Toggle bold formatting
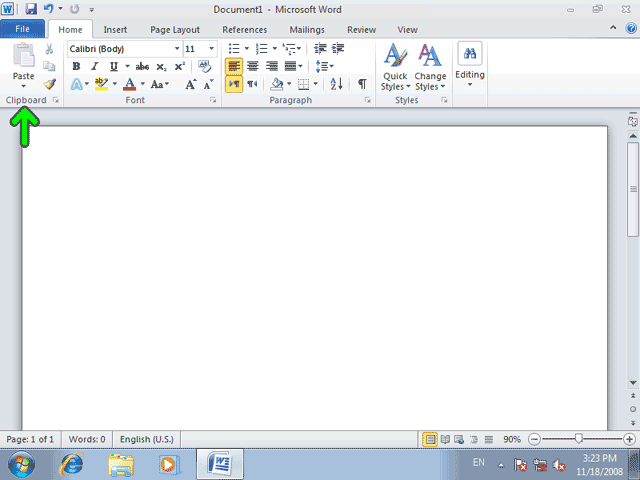The height and width of the screenshot is (480, 640). click(76, 67)
